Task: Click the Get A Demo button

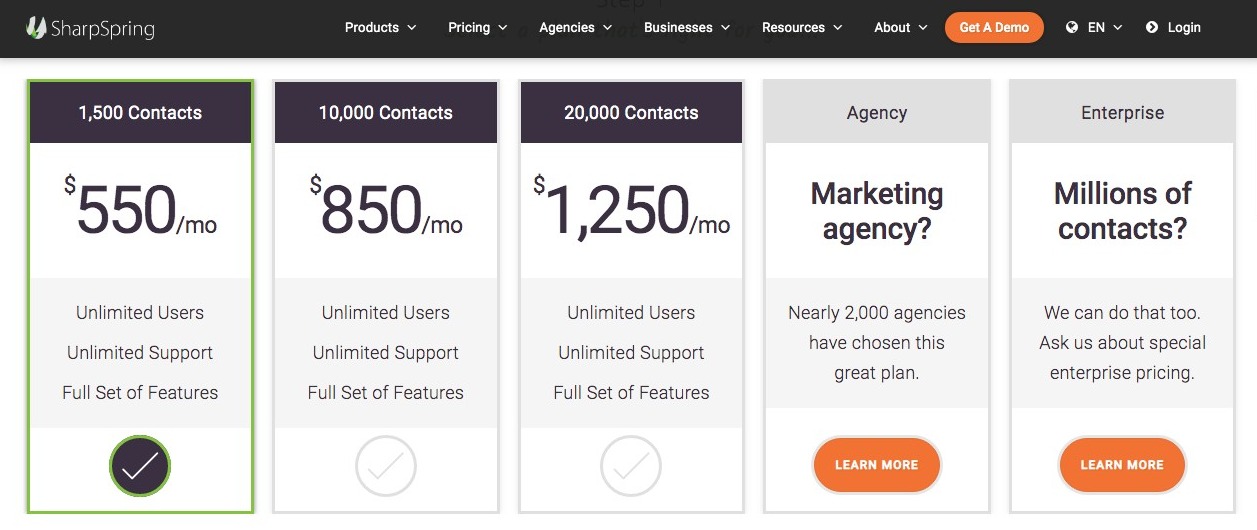Action: 994,28
